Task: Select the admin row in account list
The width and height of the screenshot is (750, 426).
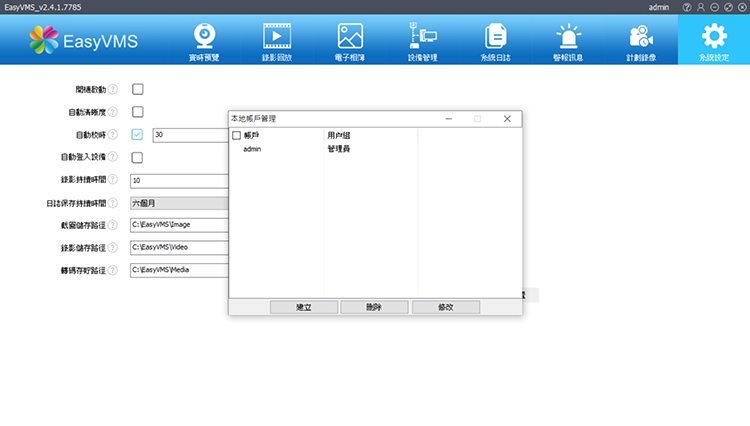Action: [x=252, y=149]
